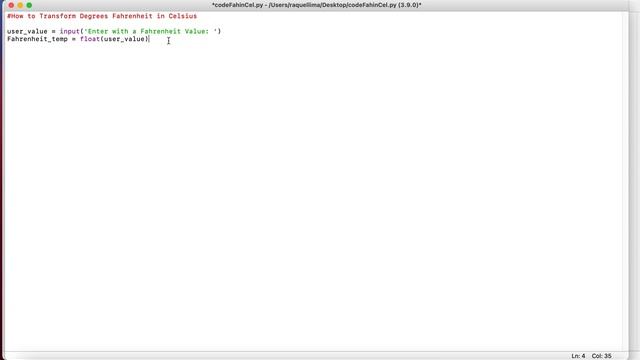
Task: Click the 'Col: 35' status bar indicator
Action: coord(602,356)
